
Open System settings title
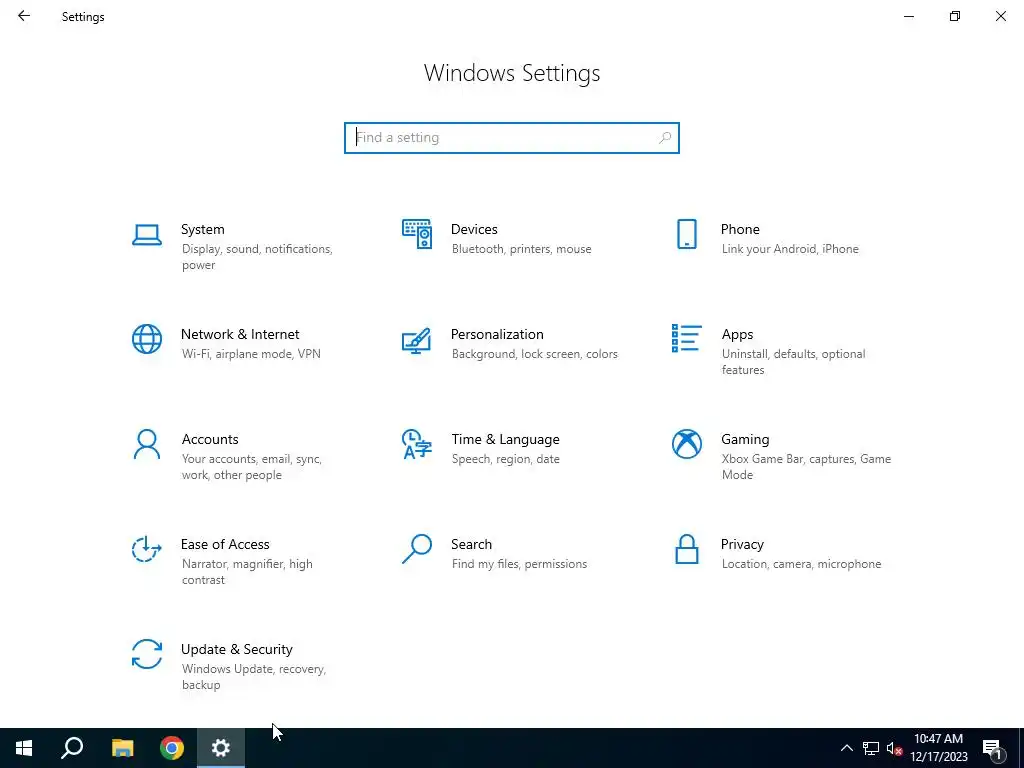click(202, 229)
